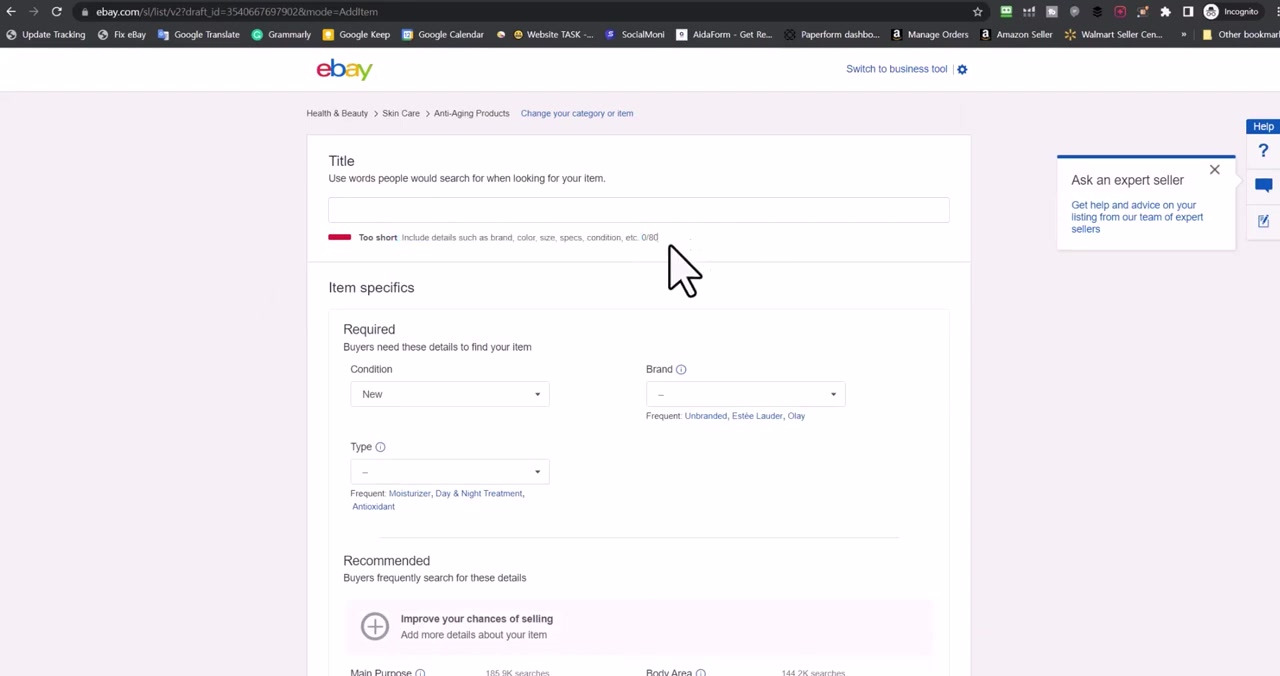This screenshot has width=1280, height=676.
Task: Open the expert seller chat icon
Action: (x=1263, y=185)
